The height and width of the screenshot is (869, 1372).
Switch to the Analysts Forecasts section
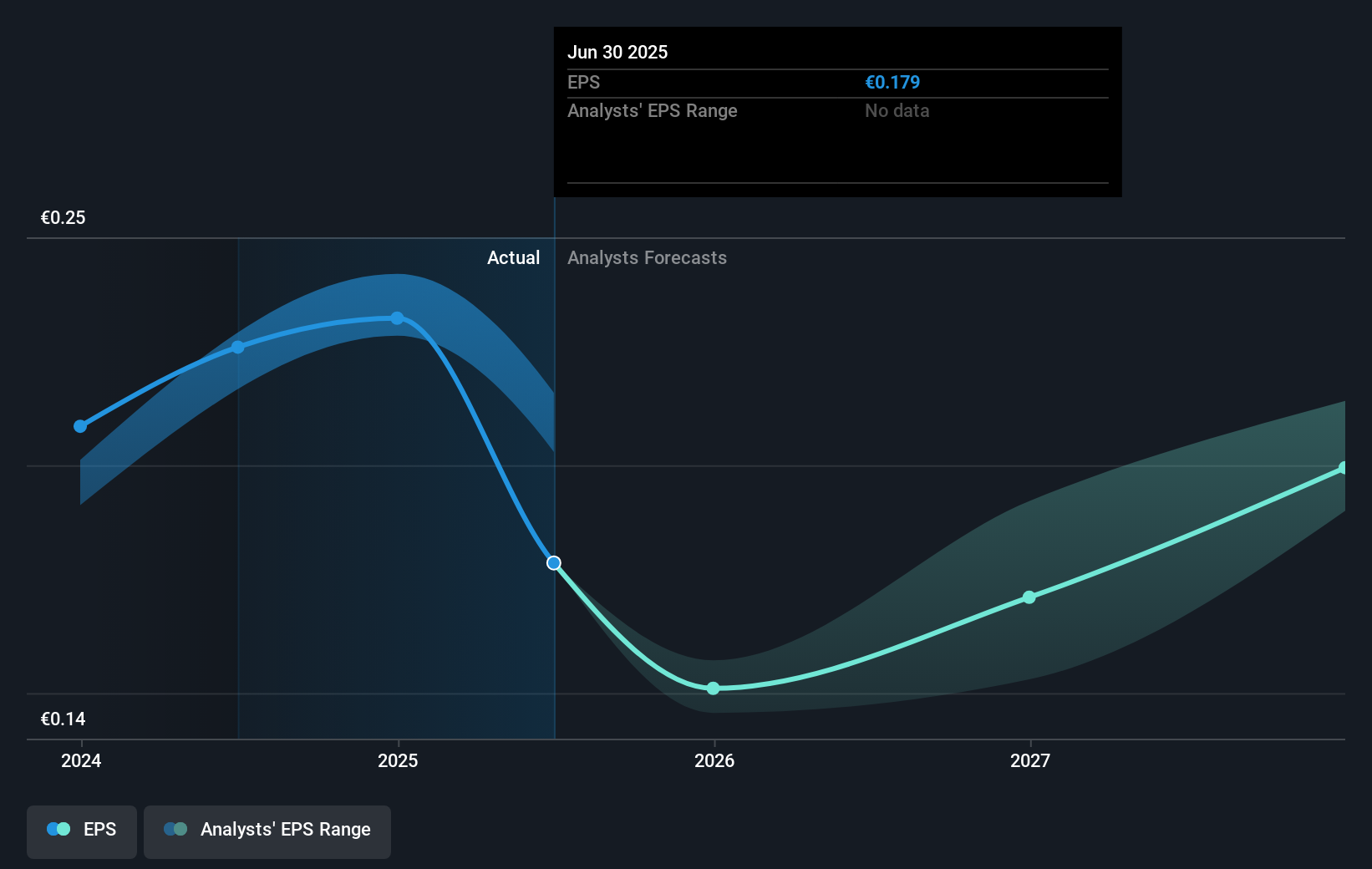[x=646, y=257]
